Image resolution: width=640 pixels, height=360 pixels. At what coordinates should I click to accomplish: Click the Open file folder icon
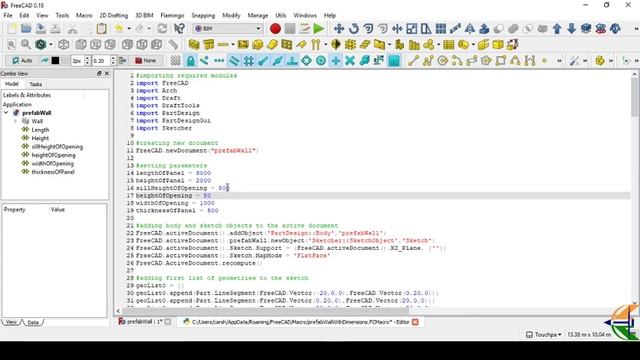(26, 29)
